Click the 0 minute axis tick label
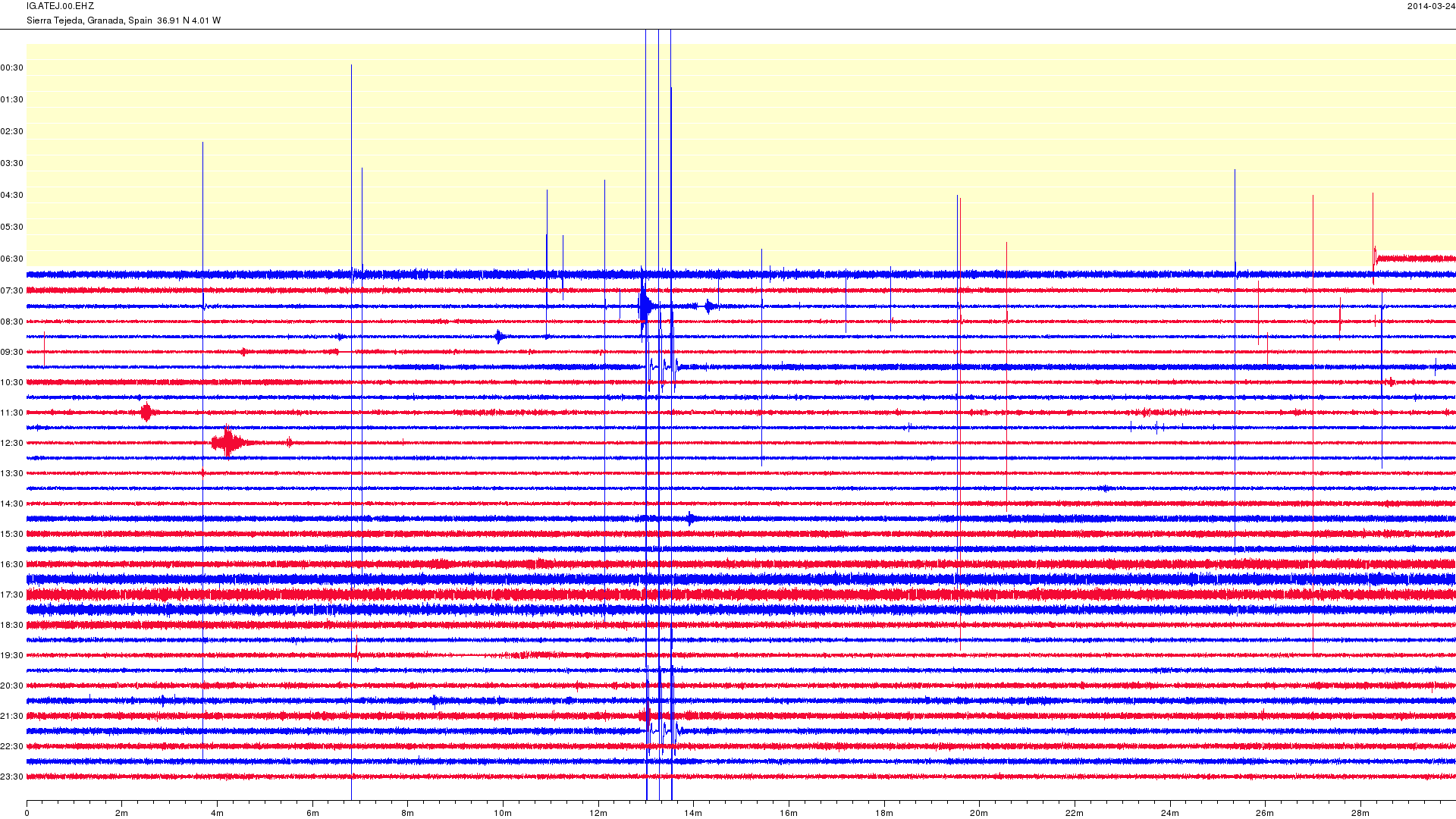 click(x=27, y=813)
